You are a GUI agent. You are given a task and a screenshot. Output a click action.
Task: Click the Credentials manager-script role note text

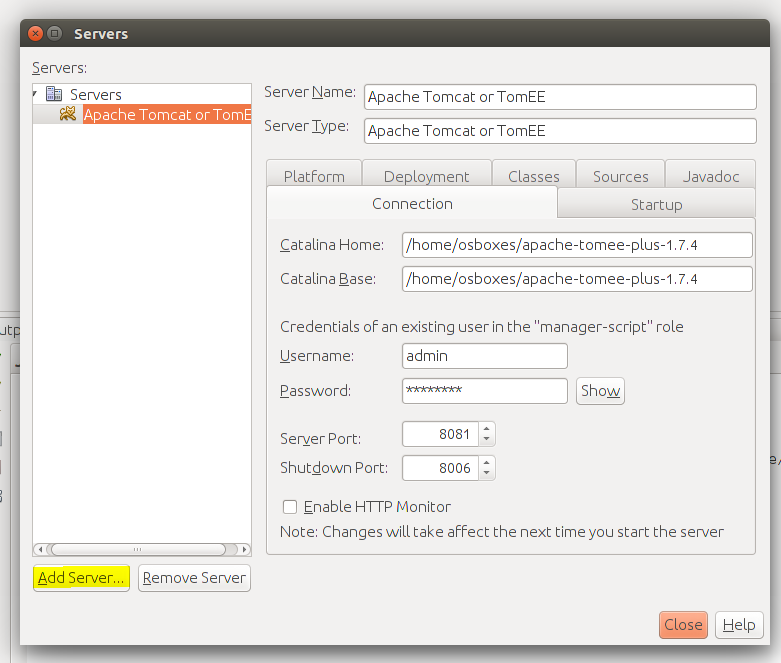coord(482,327)
